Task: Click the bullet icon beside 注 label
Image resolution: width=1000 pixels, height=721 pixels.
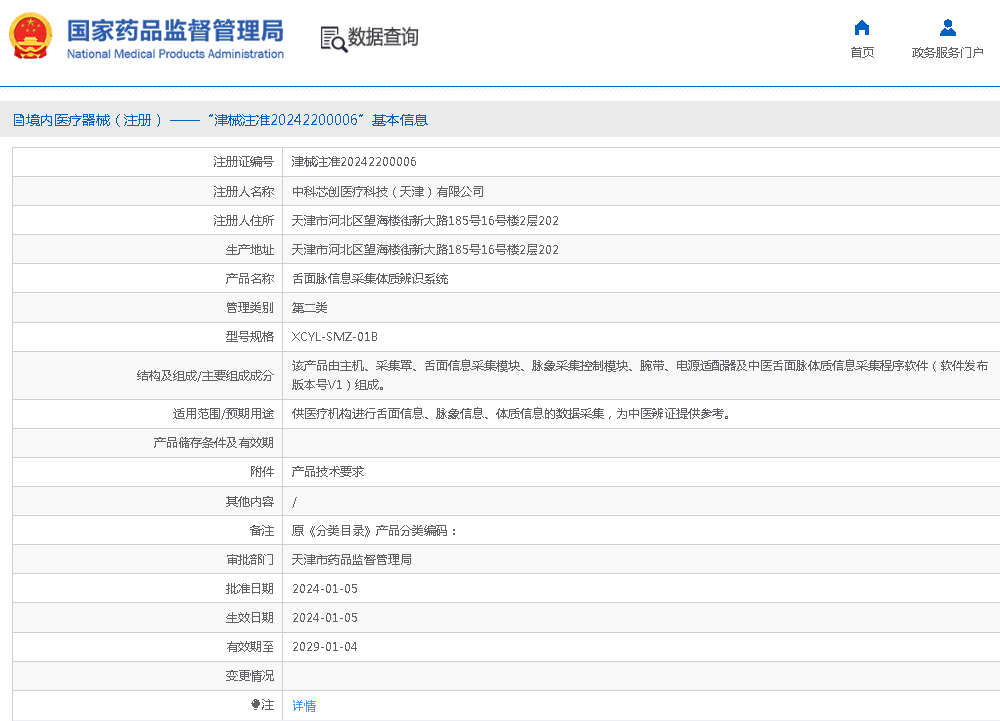Action: point(256,705)
